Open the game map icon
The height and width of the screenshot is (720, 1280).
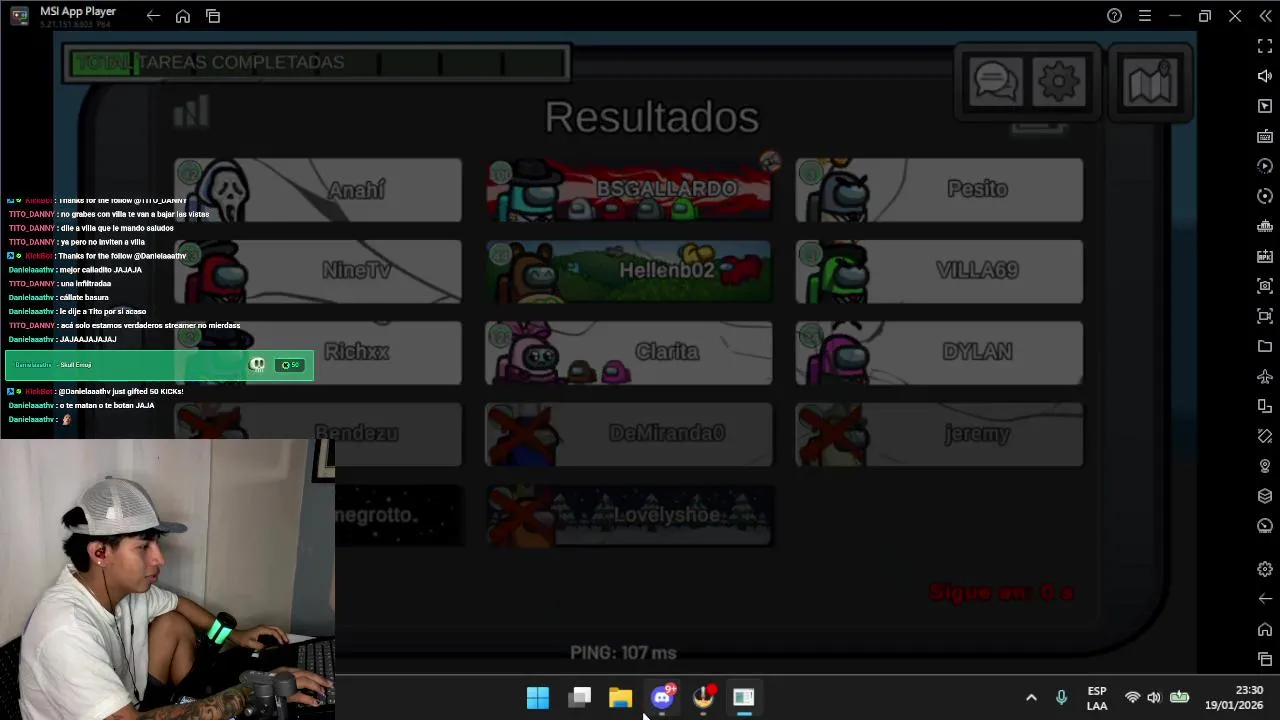[x=1150, y=81]
